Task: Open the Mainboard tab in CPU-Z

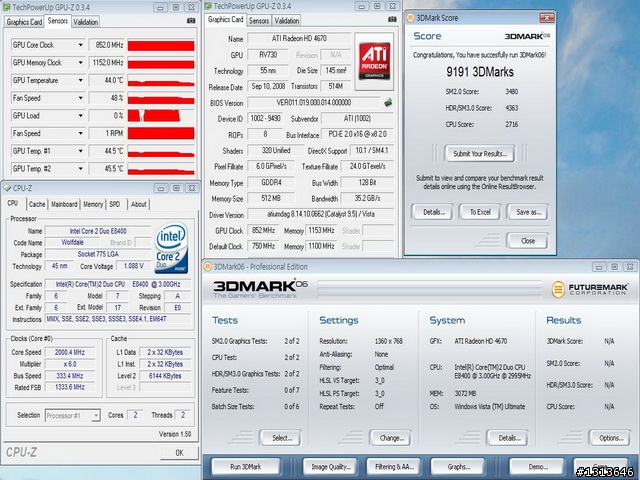Action: click(x=64, y=204)
